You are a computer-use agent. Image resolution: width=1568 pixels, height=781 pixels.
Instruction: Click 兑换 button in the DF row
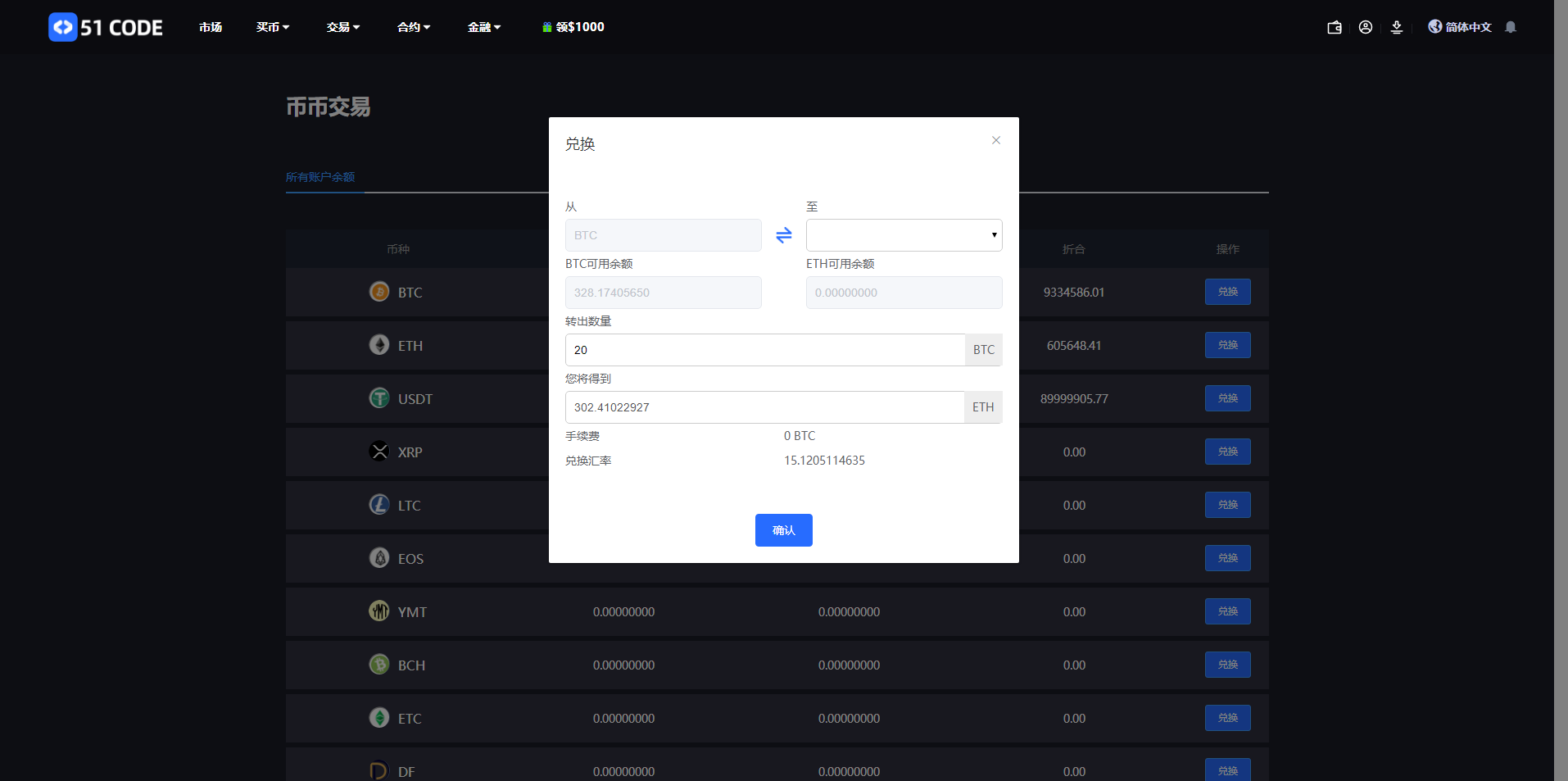pos(1228,770)
